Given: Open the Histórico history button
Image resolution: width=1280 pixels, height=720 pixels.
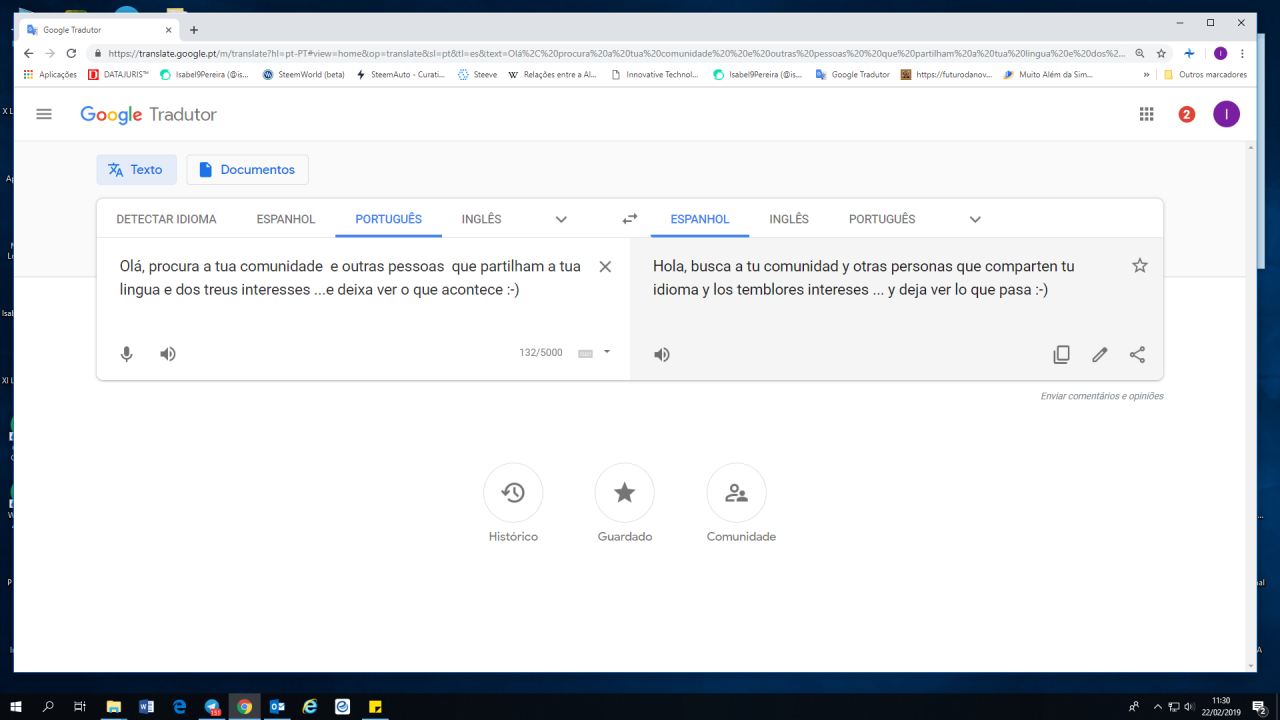Looking at the screenshot, I should (513, 493).
